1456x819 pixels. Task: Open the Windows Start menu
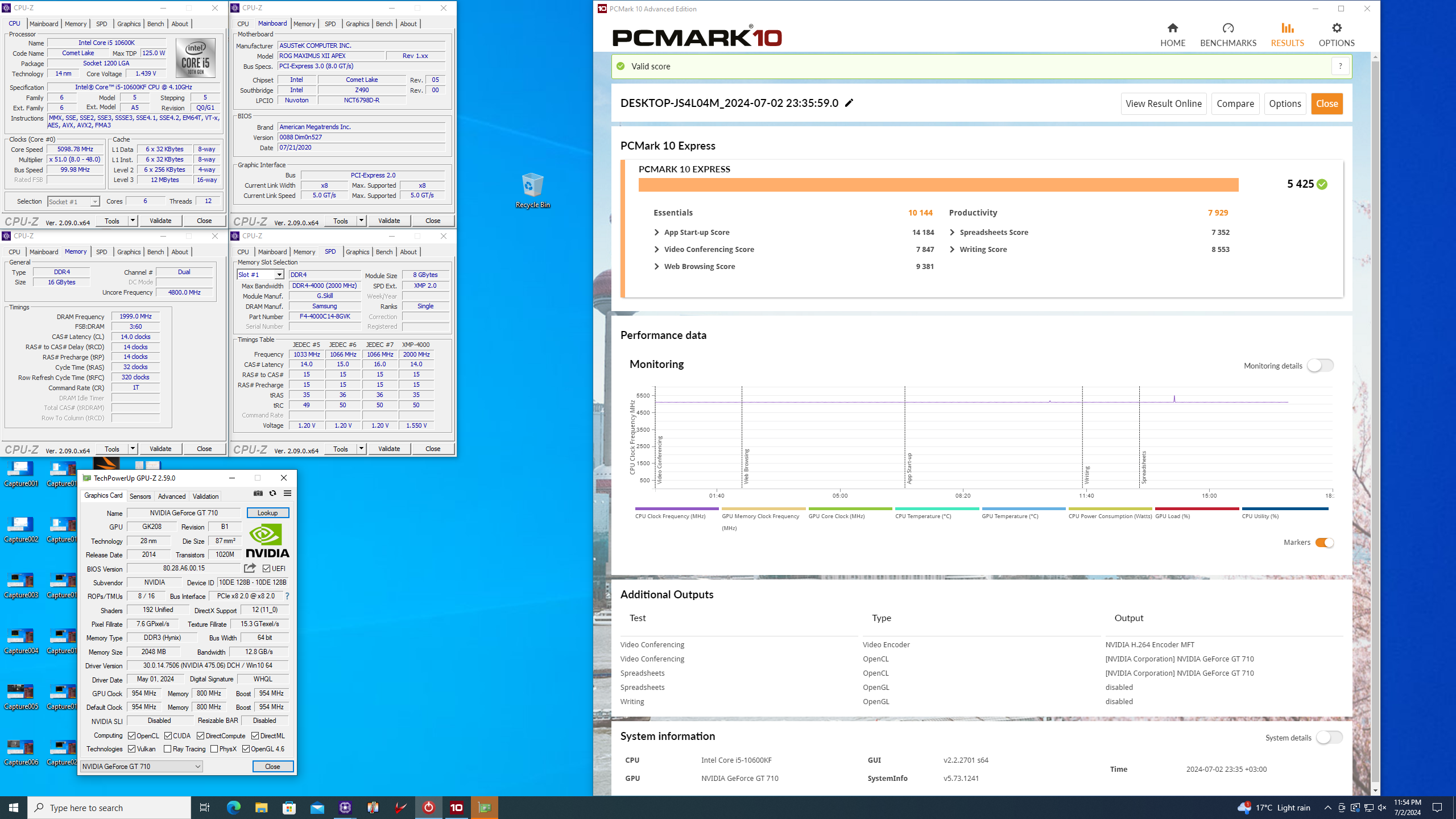[x=14, y=807]
